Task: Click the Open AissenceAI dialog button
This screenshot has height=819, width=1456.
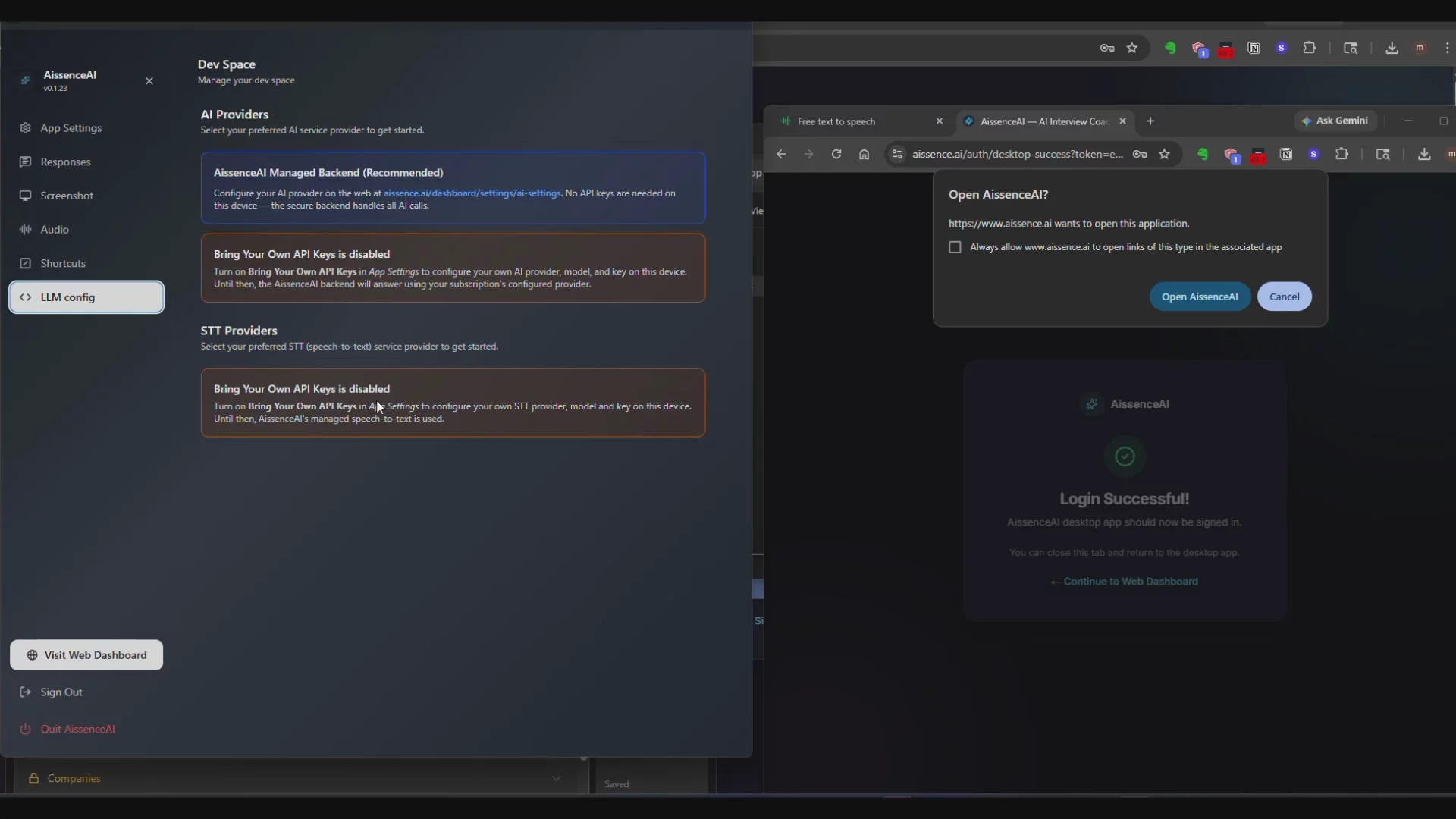Action: [1200, 297]
